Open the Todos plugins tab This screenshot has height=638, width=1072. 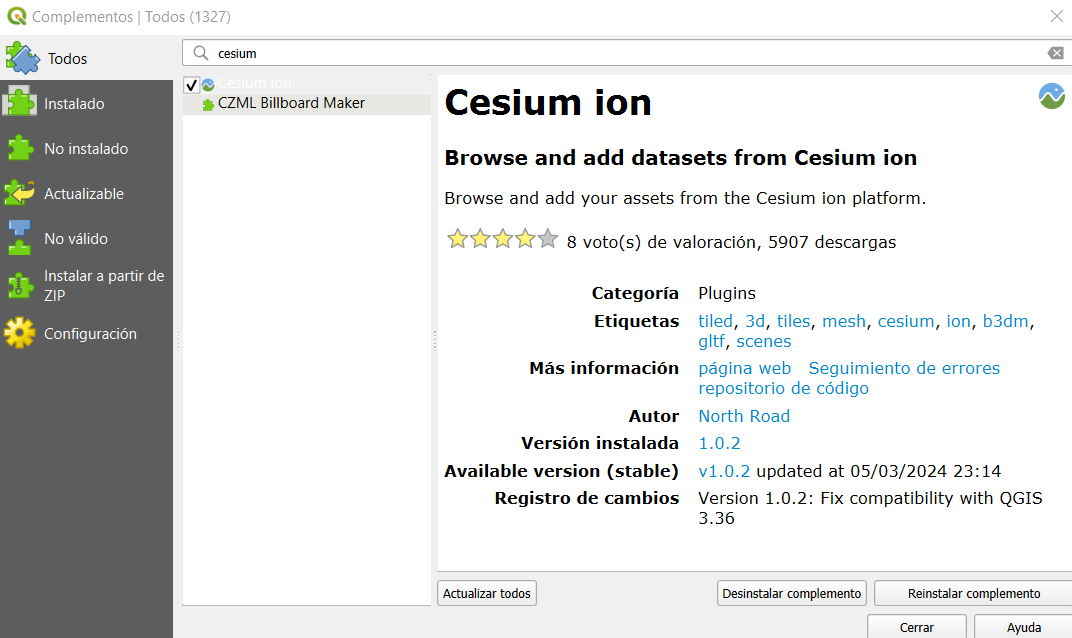pos(86,58)
